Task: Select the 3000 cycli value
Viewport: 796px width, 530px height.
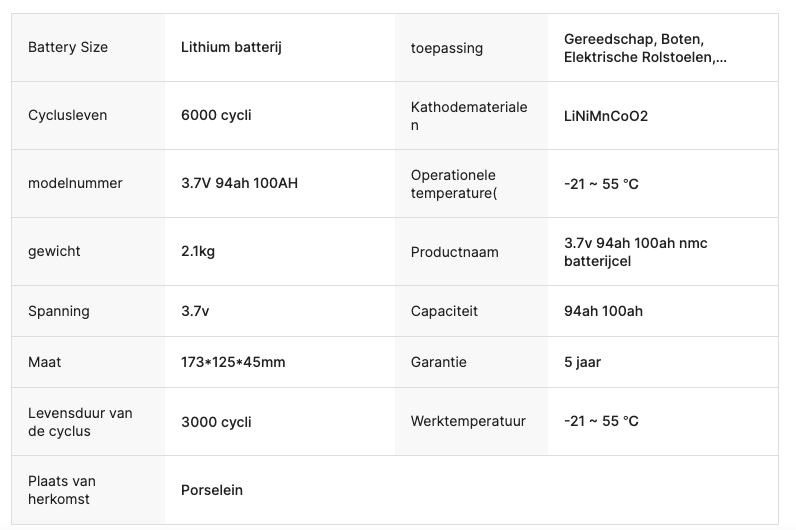Action: 216,422
